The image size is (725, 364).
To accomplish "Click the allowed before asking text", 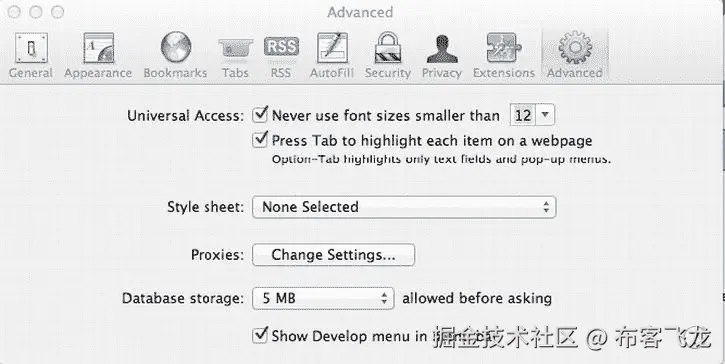I will pos(477,298).
